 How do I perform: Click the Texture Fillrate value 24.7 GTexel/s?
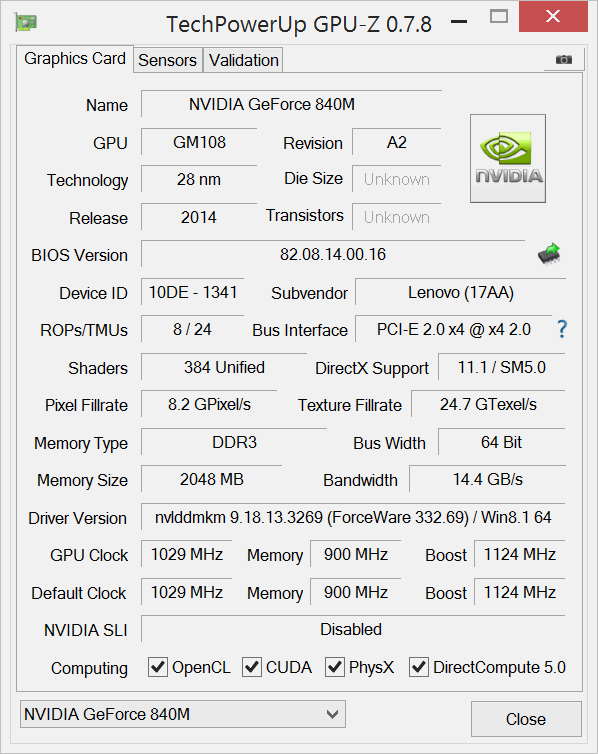488,404
